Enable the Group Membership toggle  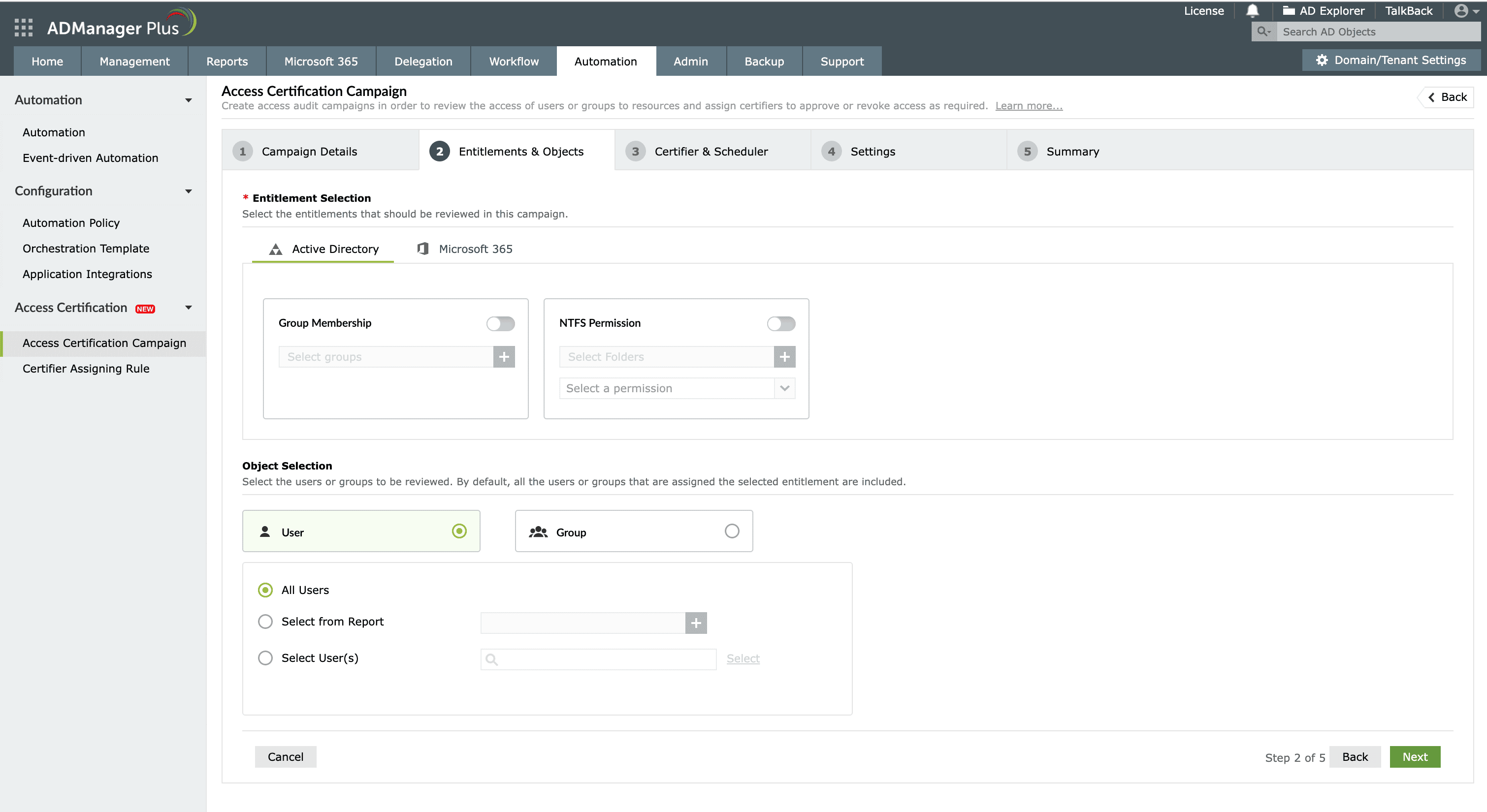[500, 323]
